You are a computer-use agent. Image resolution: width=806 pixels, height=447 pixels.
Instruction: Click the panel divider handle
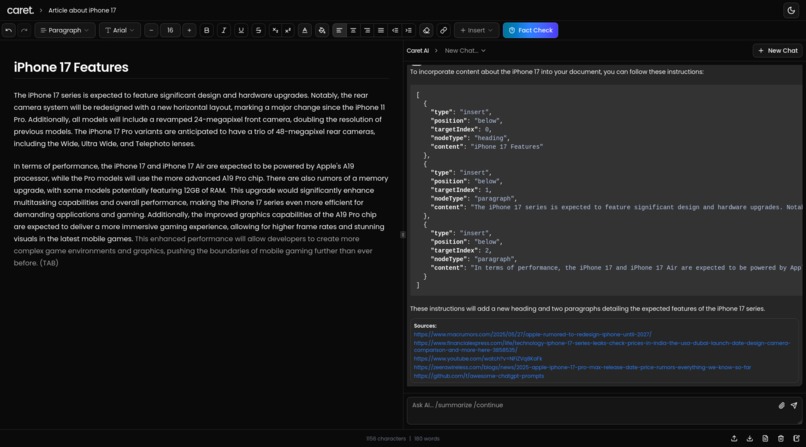tap(402, 234)
